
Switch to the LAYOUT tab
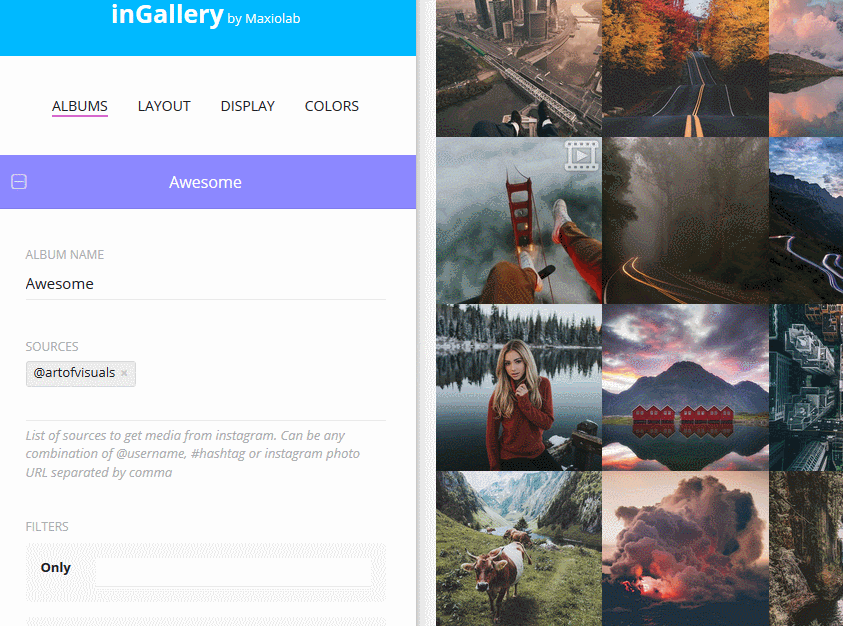point(164,106)
